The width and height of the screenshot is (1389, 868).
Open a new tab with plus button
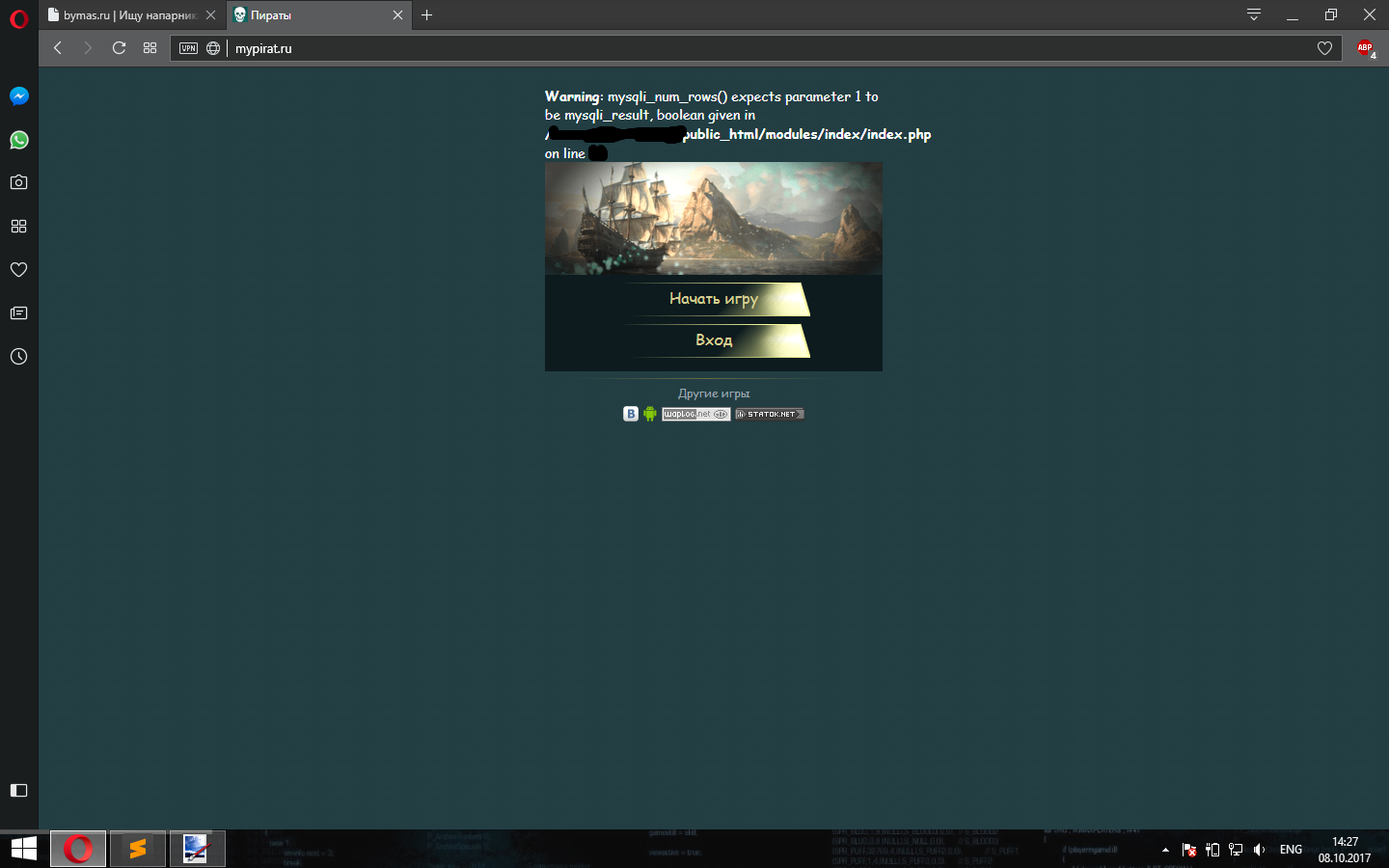tap(426, 14)
